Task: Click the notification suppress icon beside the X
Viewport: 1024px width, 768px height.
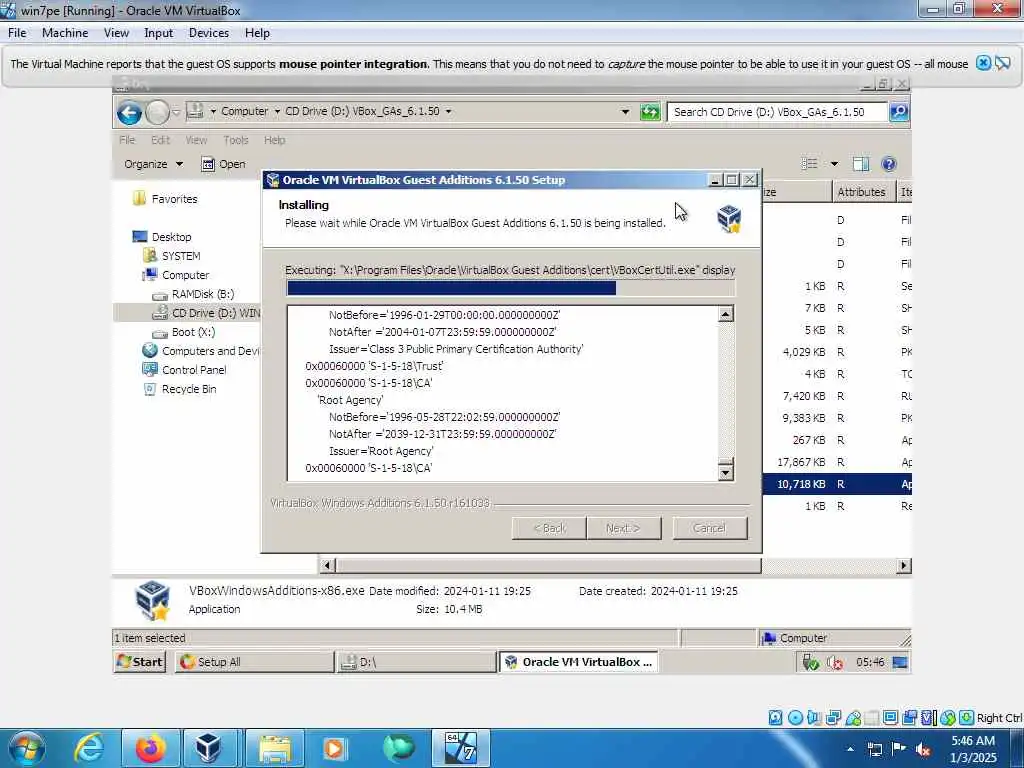Action: pyautogui.click(x=1003, y=63)
